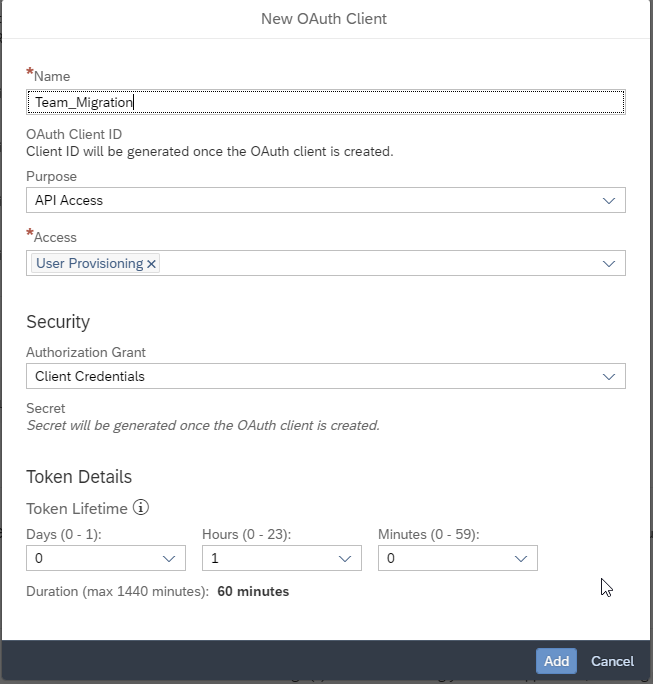Click the Token Lifetime info icon
The image size is (653, 684).
click(141, 507)
